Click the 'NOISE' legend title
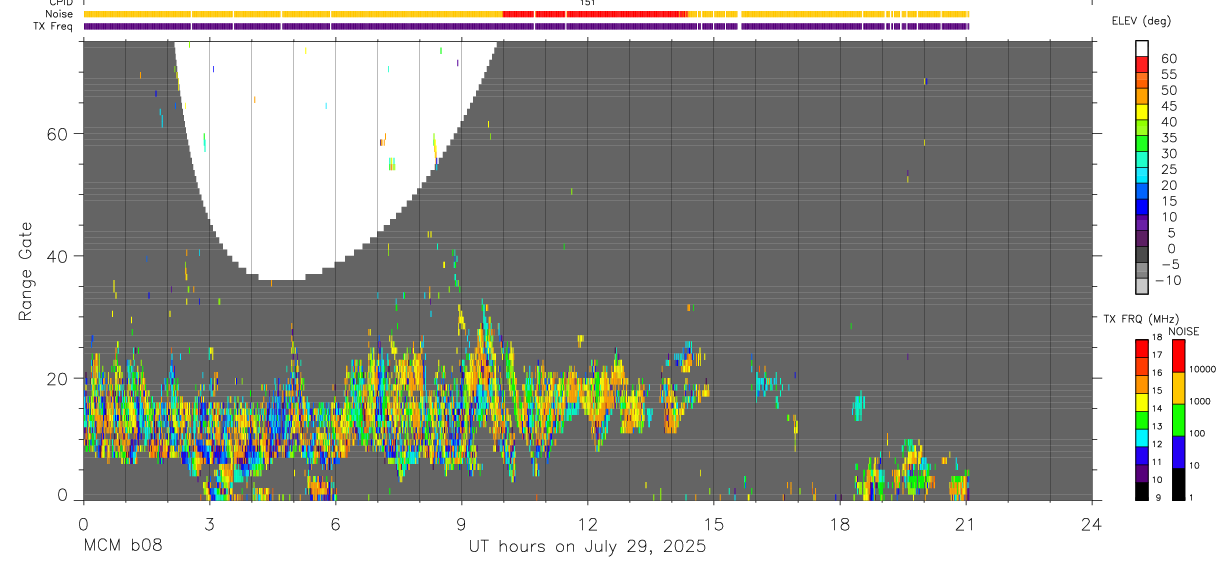Screen dimensions: 1228x567 (1183, 331)
